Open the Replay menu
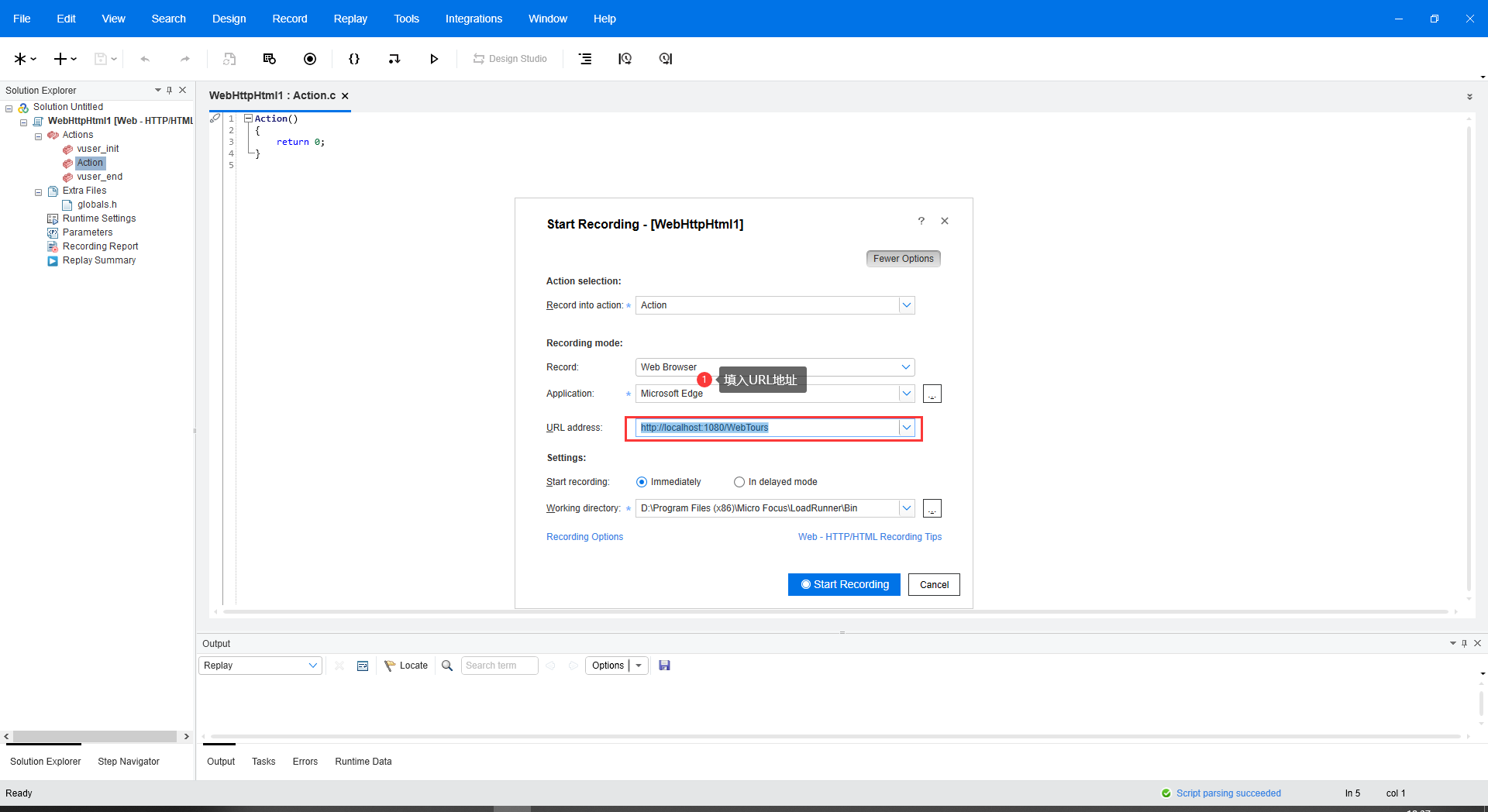Viewport: 1488px width, 812px height. pyautogui.click(x=350, y=19)
